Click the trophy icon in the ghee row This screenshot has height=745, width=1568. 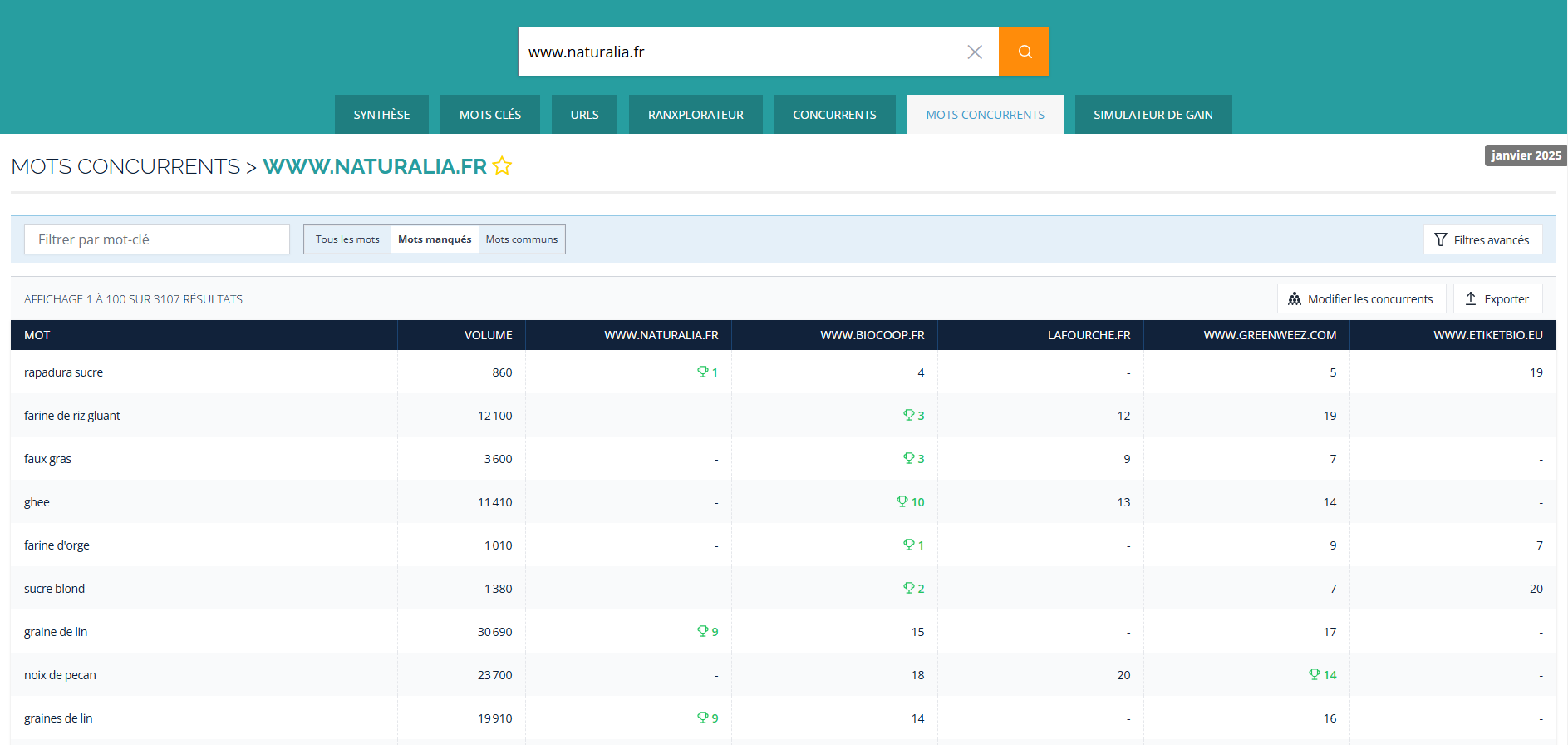pos(902,501)
